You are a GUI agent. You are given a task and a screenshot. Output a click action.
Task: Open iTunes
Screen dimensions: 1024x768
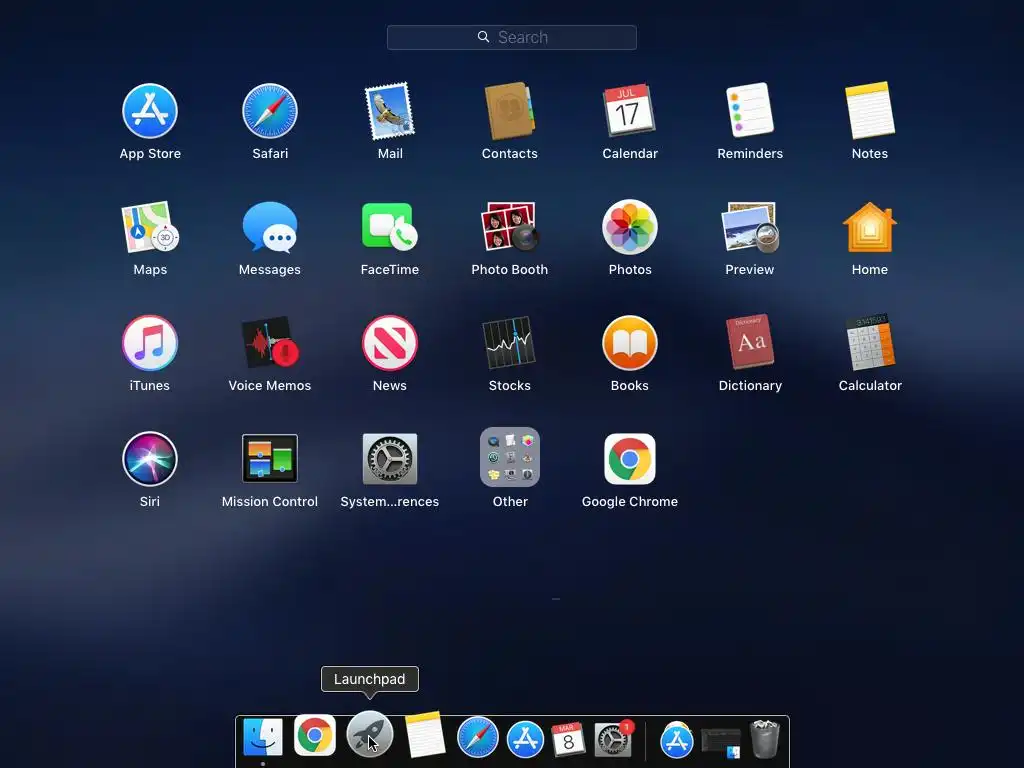150,343
